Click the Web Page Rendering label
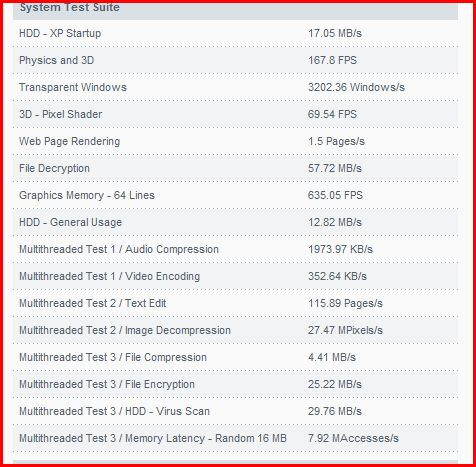The width and height of the screenshot is (476, 467). [69, 141]
